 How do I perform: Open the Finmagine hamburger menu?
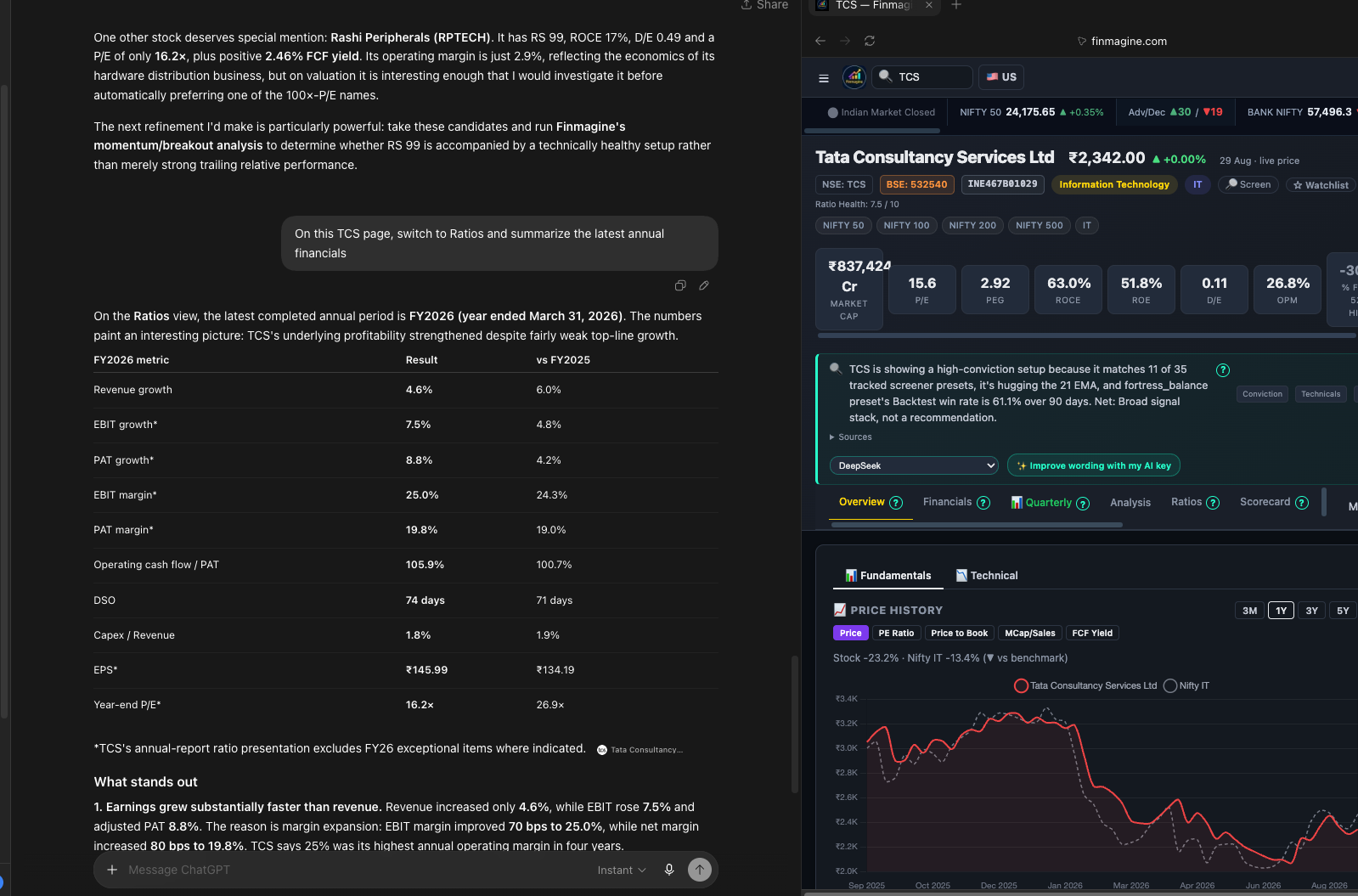[x=823, y=78]
